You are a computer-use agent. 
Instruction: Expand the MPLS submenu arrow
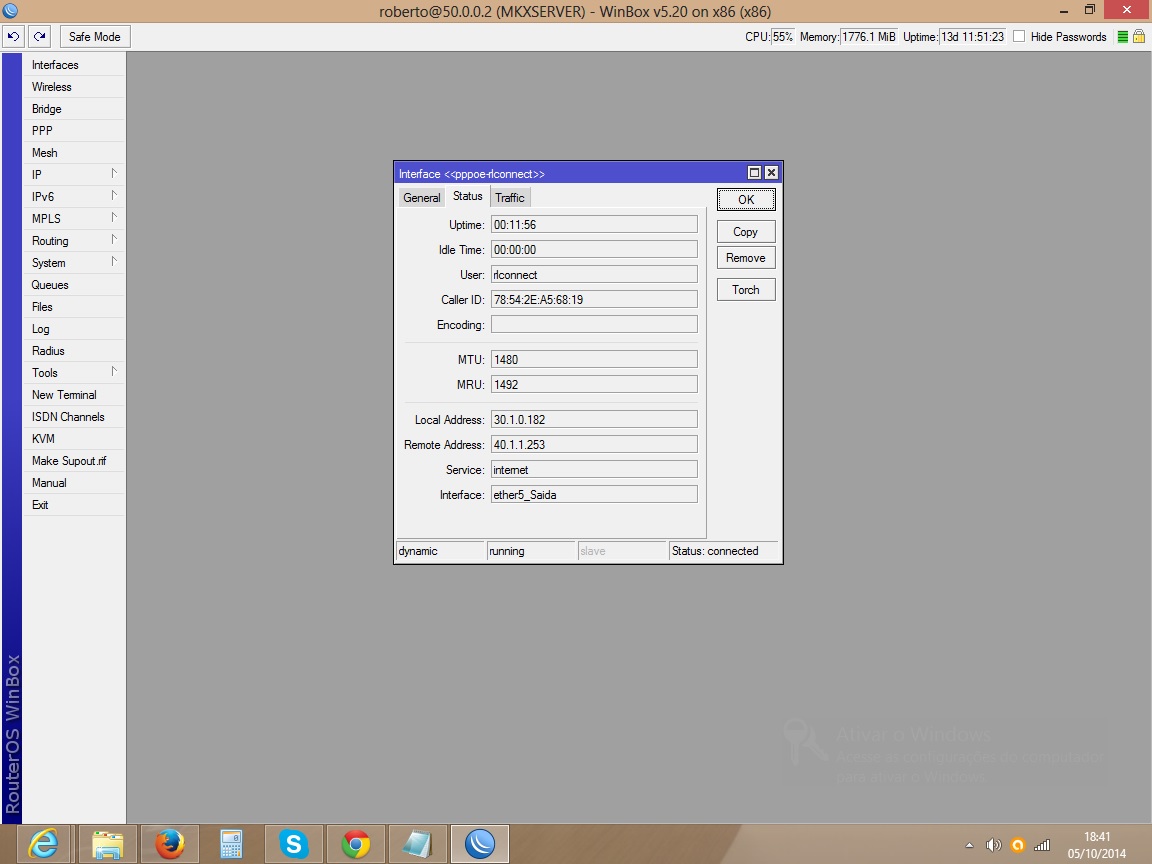[x=114, y=217]
